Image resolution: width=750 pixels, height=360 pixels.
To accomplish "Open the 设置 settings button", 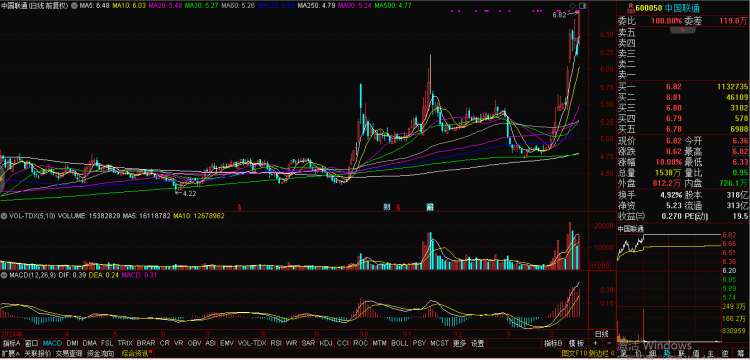I will point(477,343).
